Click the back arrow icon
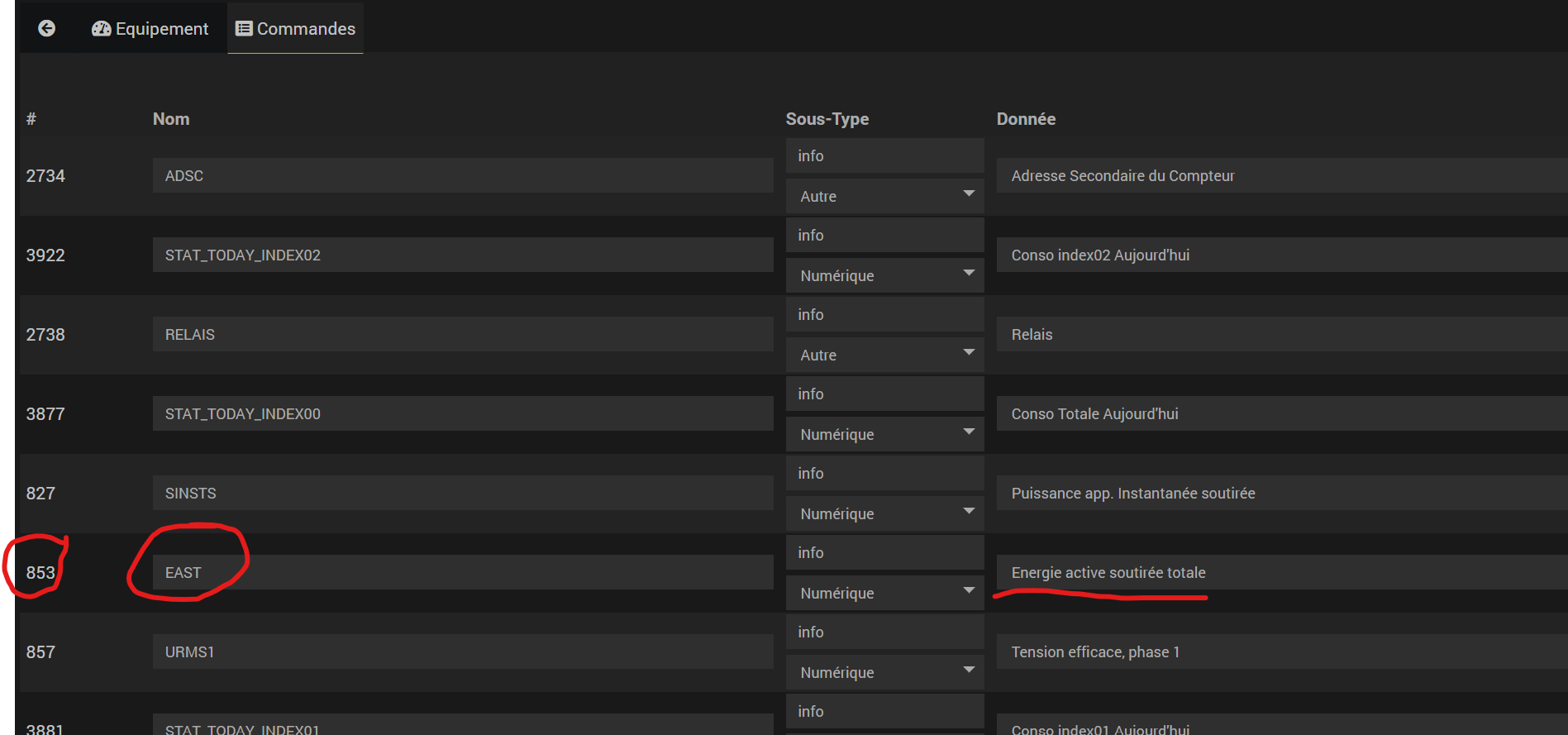 pos(47,29)
